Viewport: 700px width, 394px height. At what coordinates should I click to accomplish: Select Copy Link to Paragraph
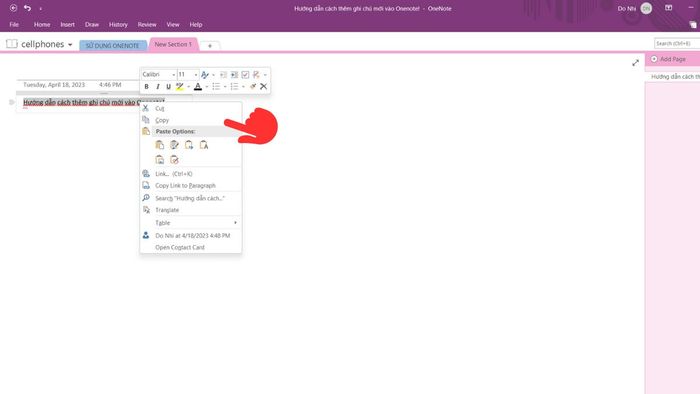pyautogui.click(x=185, y=186)
